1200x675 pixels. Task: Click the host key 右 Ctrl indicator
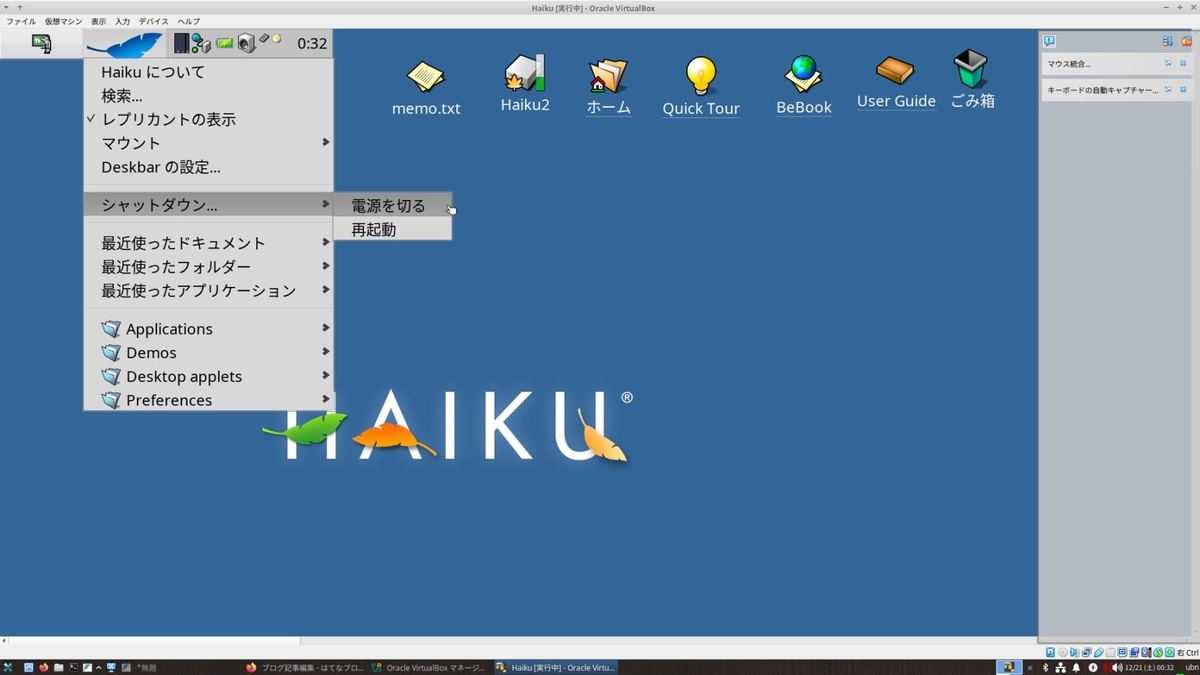coord(1187,652)
